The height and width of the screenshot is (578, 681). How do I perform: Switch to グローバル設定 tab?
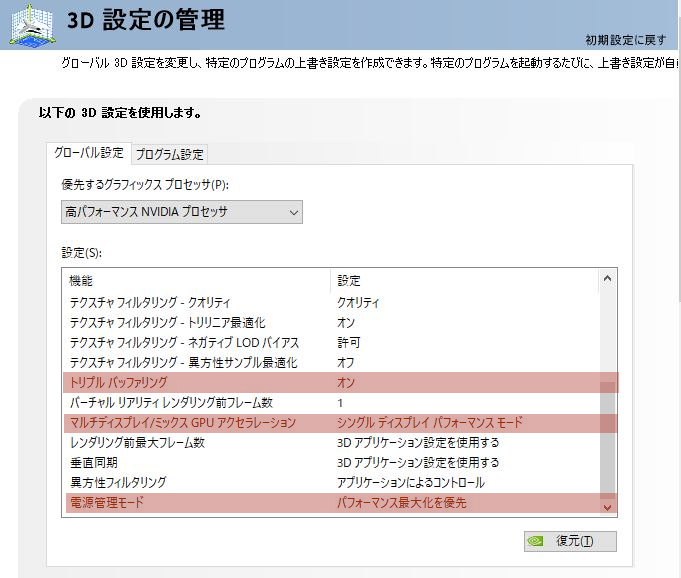89,153
